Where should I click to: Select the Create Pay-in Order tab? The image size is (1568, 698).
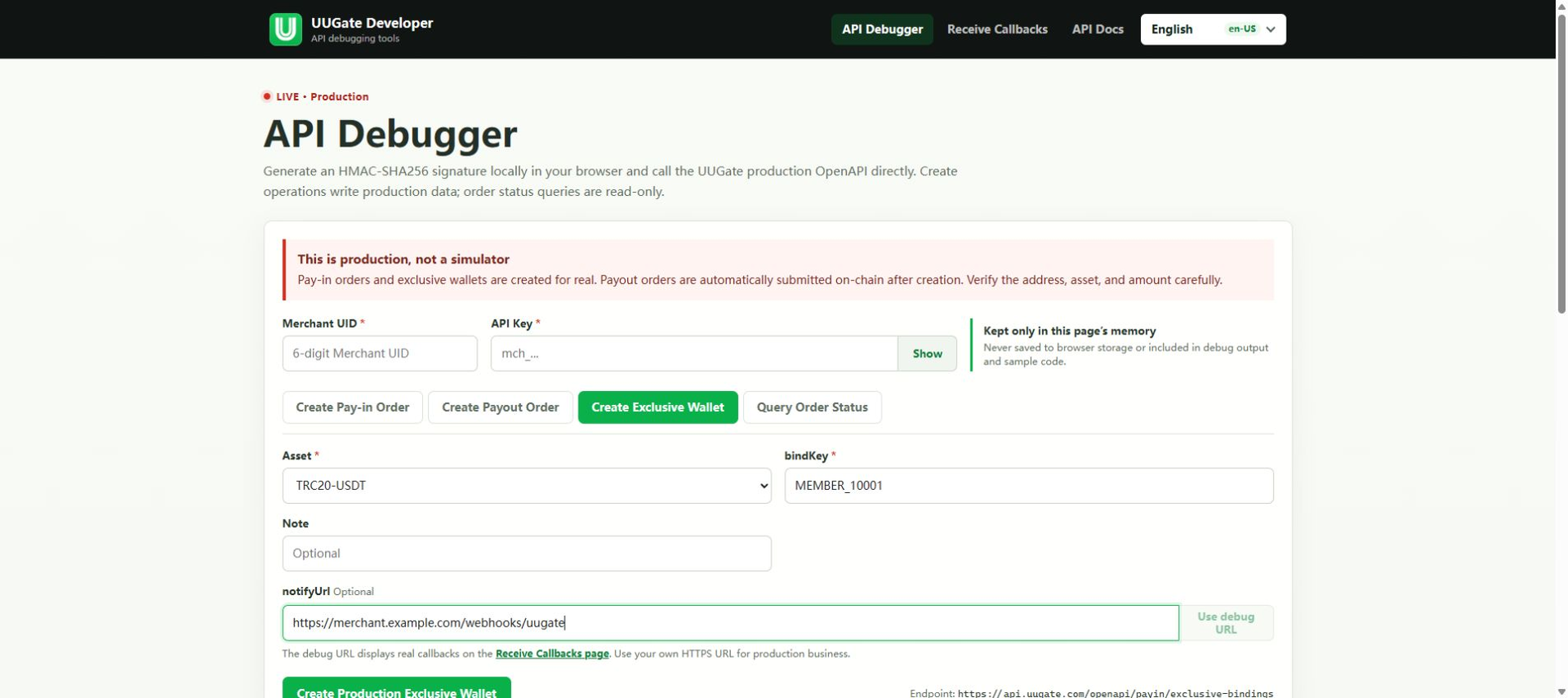pos(353,407)
